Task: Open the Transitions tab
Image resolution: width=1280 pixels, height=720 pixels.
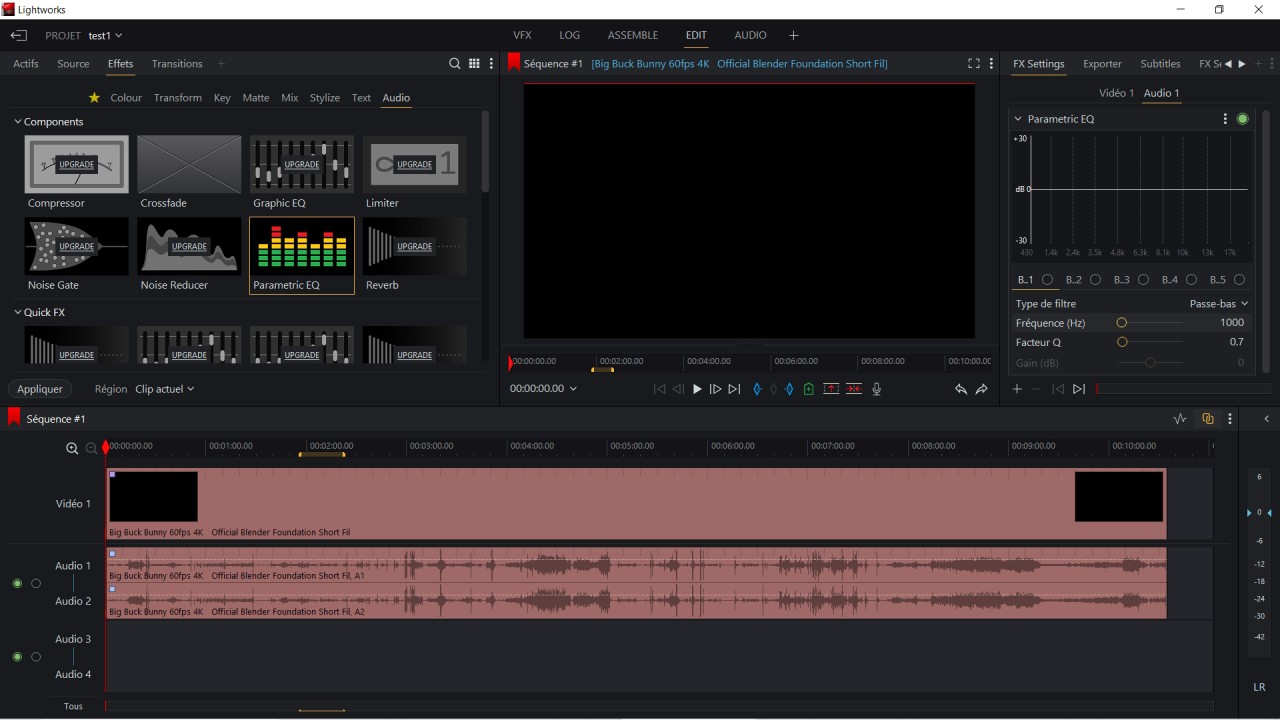Action: [177, 64]
